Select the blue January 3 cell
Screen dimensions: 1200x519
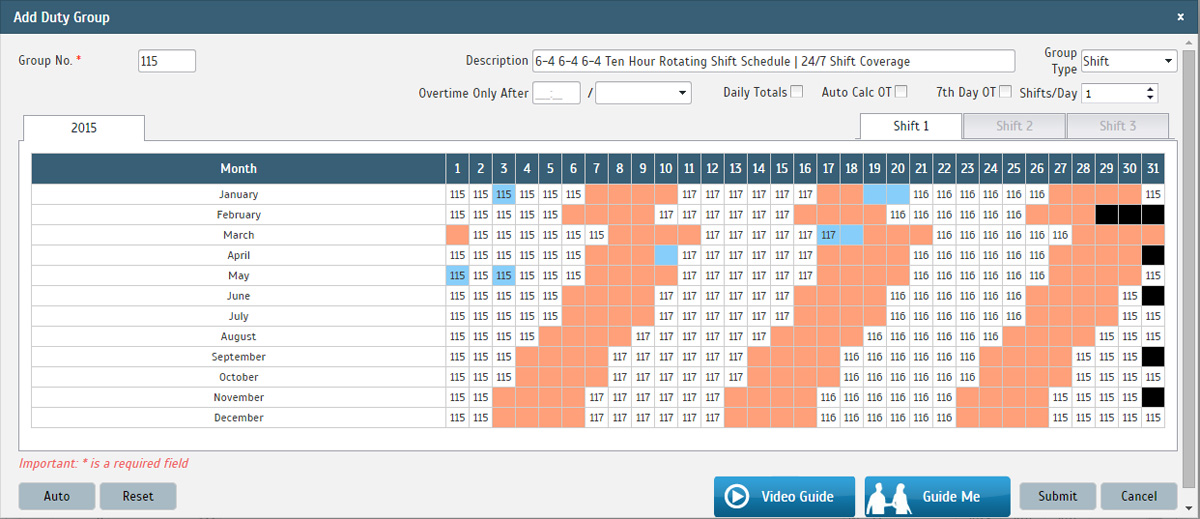pos(505,195)
